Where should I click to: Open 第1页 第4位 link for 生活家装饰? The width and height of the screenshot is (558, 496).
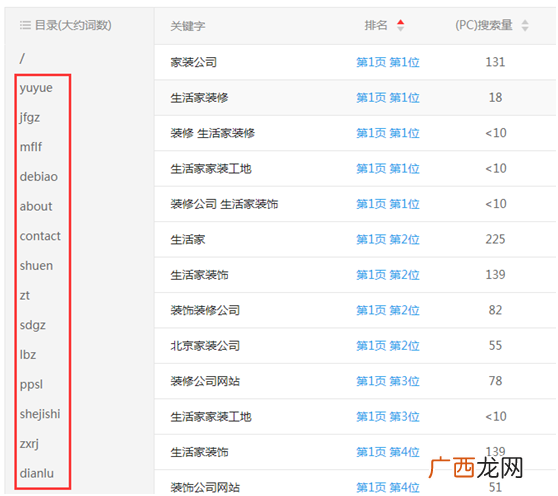(388, 452)
